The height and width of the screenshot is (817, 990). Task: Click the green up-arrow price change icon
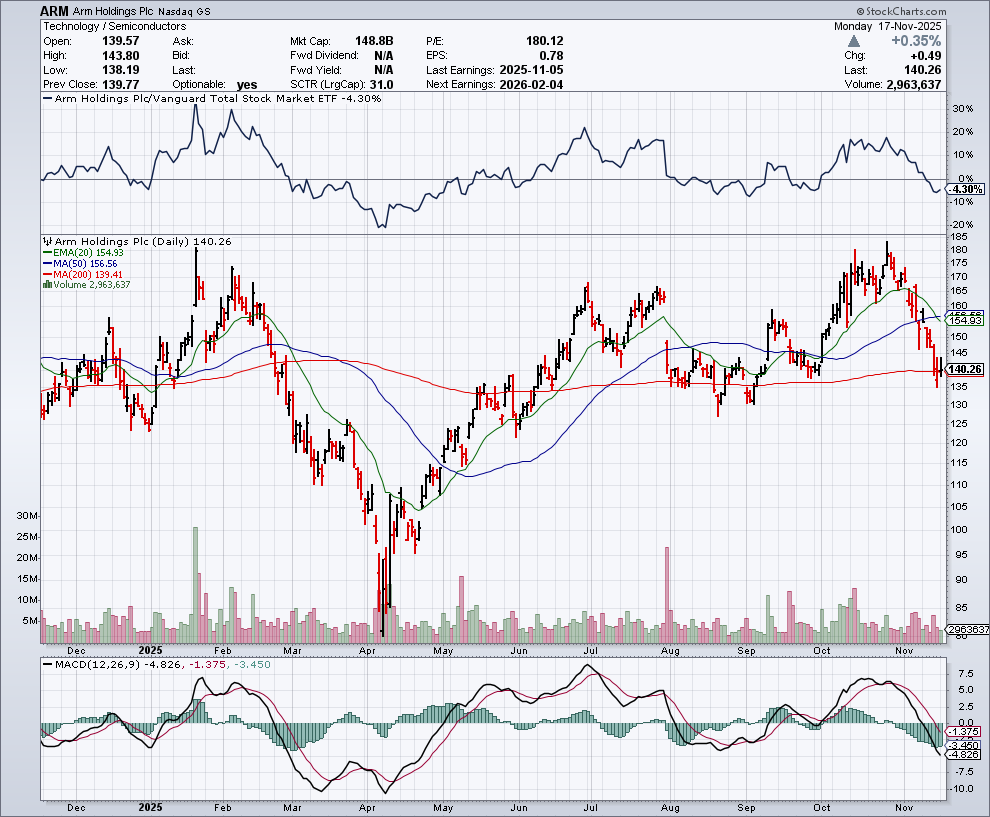(x=852, y=41)
